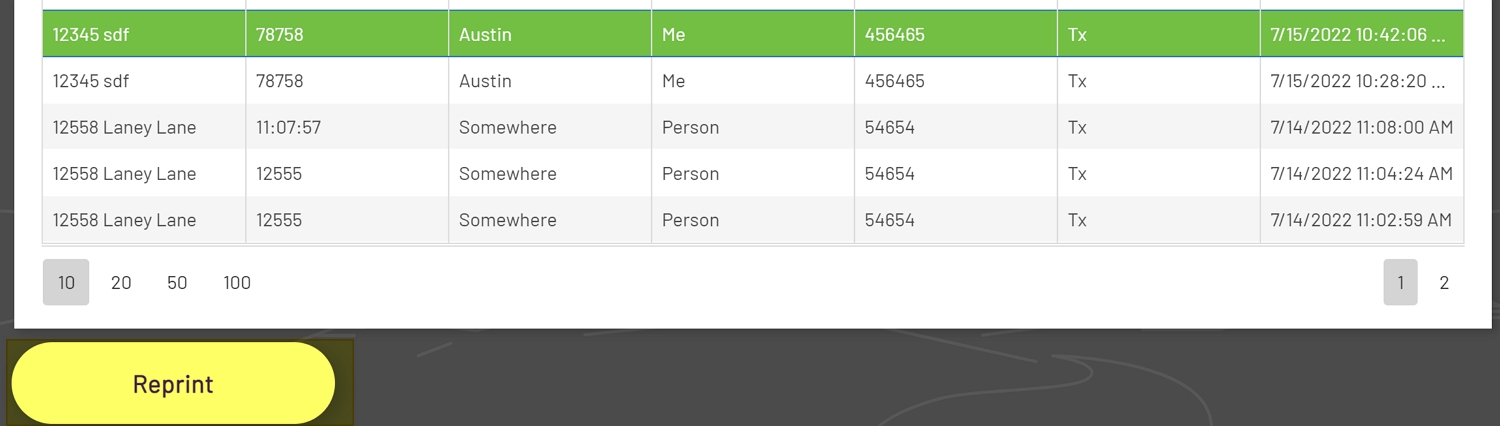Image resolution: width=1500 pixels, height=426 pixels.
Task: Select "12558 Laney Lane" in the 11:04:24 AM row
Action: tap(124, 174)
